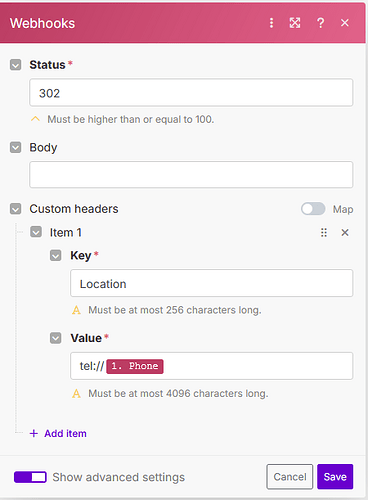This screenshot has height=500, width=368.
Task: Click the warning icon under Value field
Action: pos(76,394)
